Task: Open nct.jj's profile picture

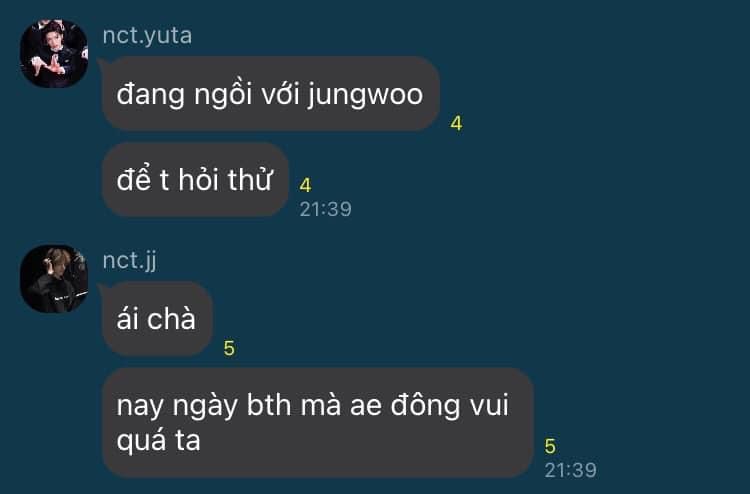Action: (x=54, y=279)
